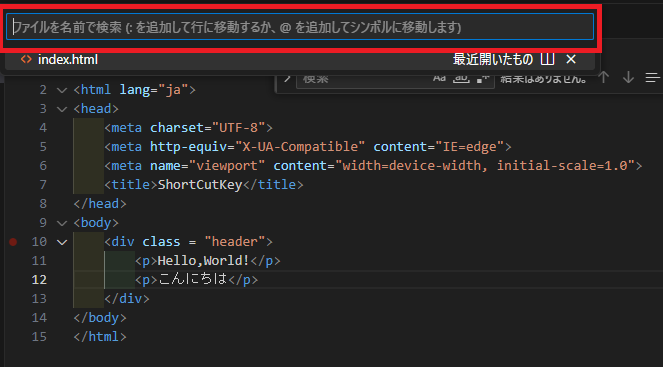Click the closing </div> tag on line 13
663x367 pixels.
(127, 299)
